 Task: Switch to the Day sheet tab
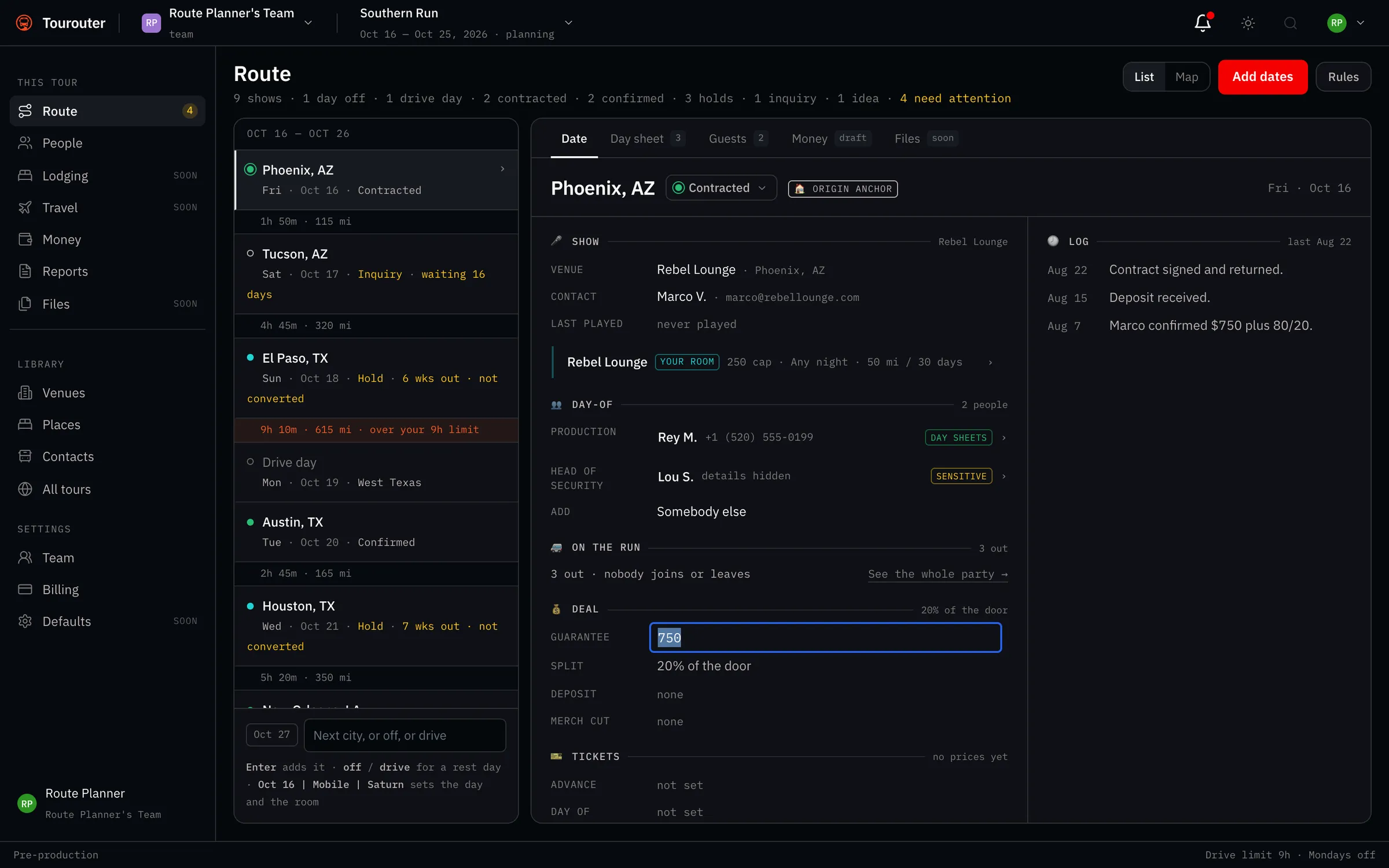tap(648, 139)
